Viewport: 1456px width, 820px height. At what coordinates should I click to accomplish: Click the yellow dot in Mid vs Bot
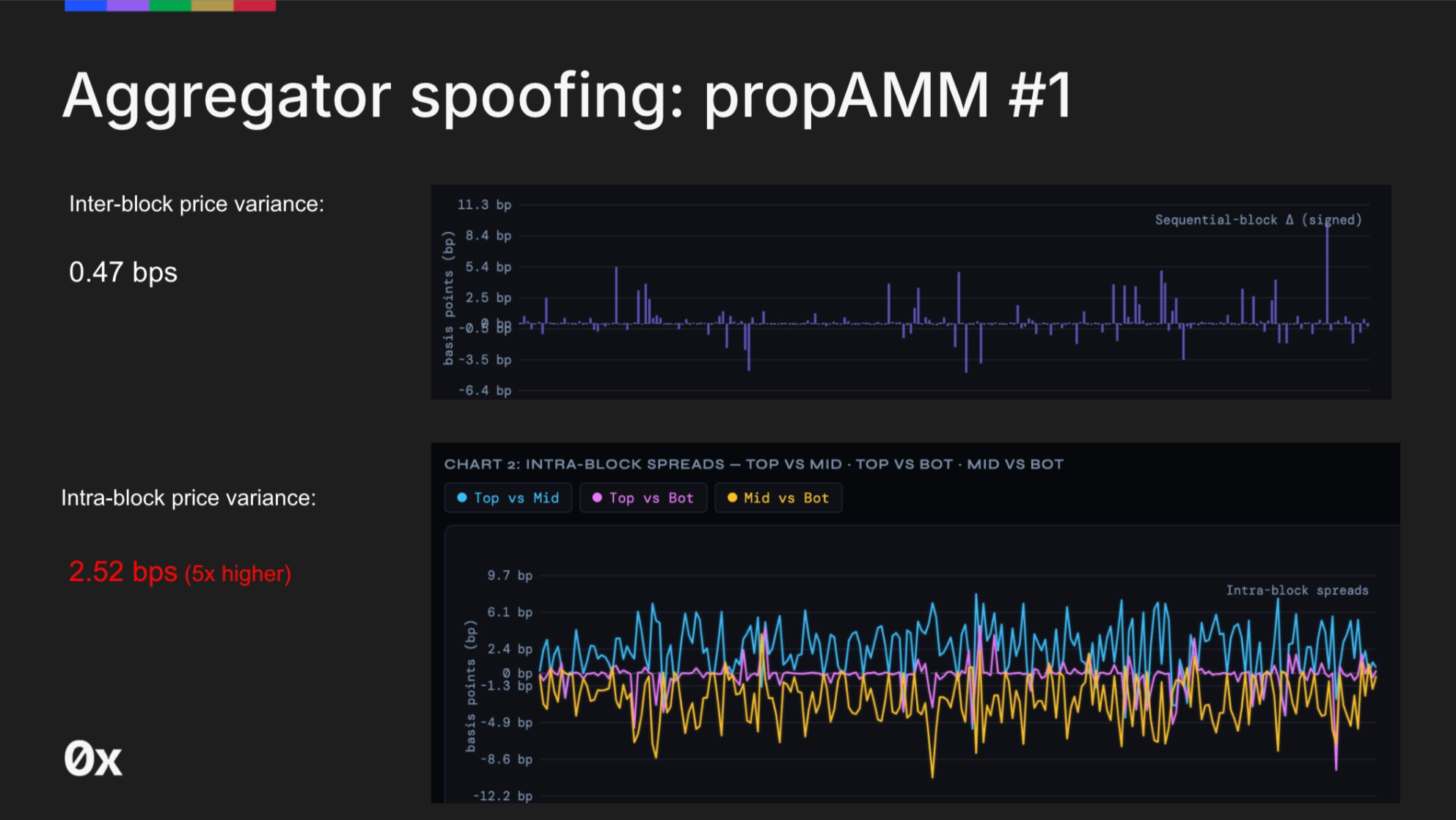(x=732, y=497)
